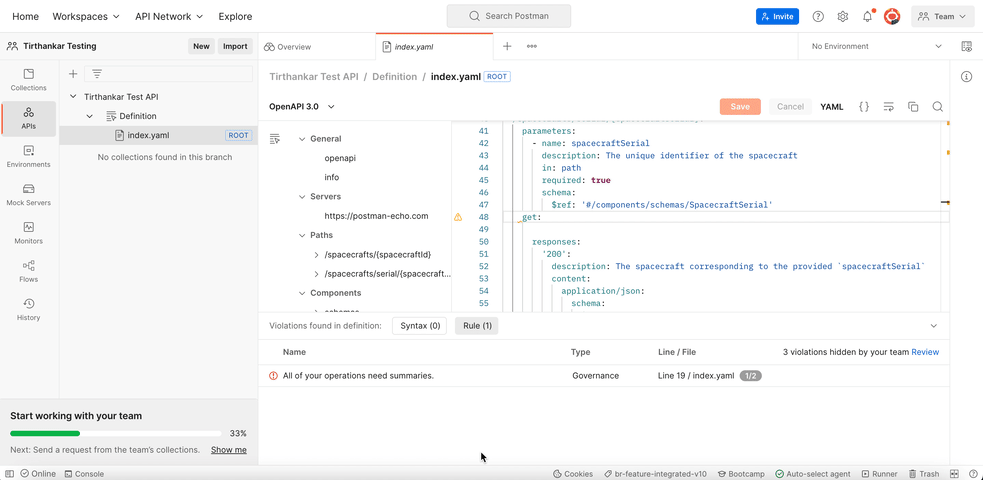Cancel the definition changes
Viewport: 983px width, 480px height.
point(791,107)
